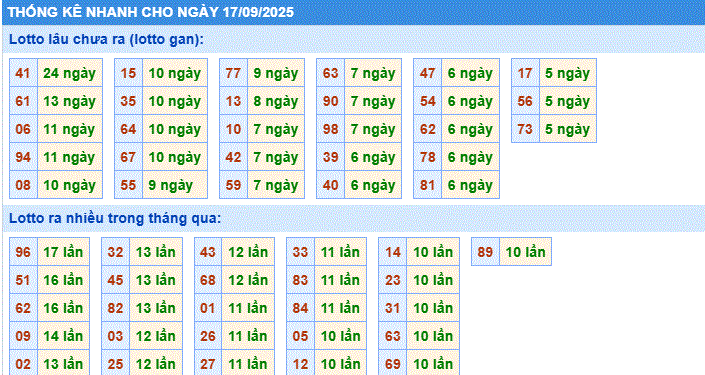Click the '16 lần' cell beside number 62
705x375 pixels.
[63, 308]
